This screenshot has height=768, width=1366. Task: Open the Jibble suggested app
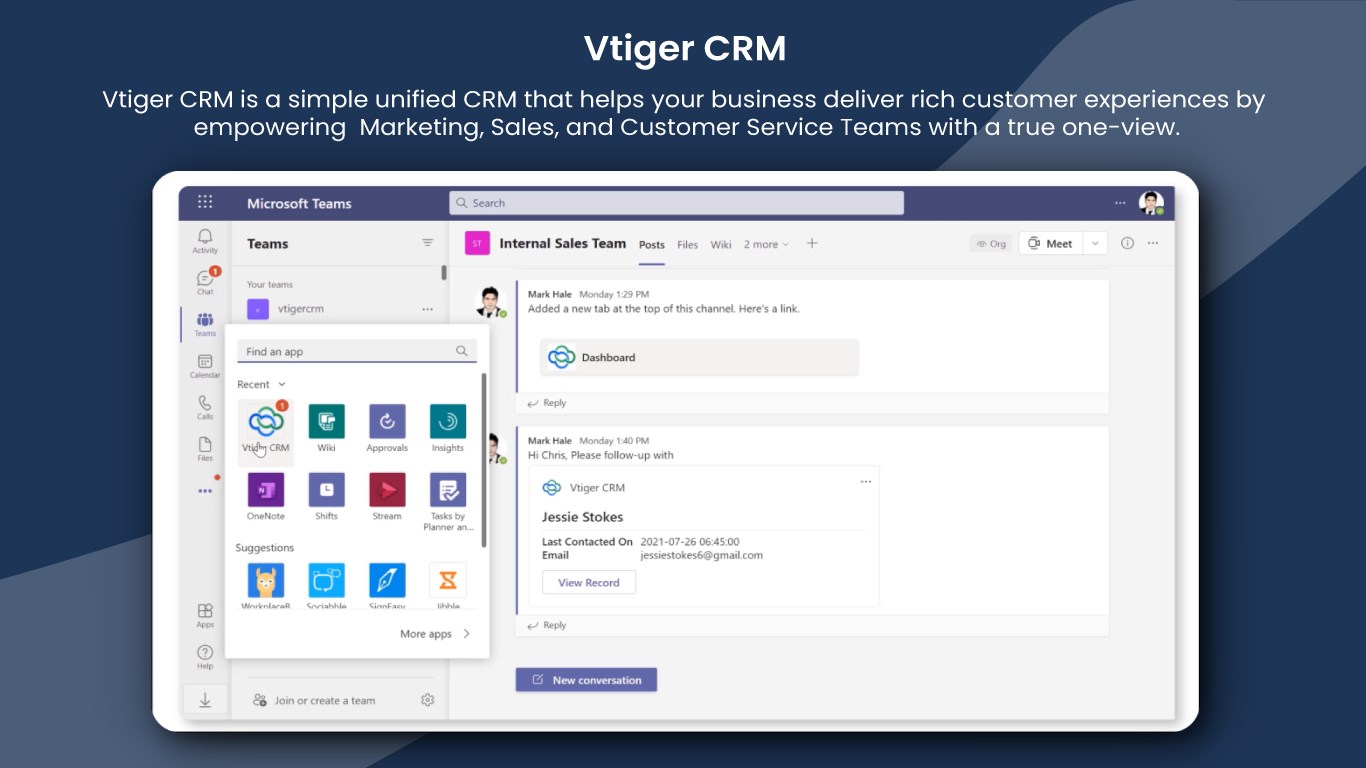click(x=448, y=586)
